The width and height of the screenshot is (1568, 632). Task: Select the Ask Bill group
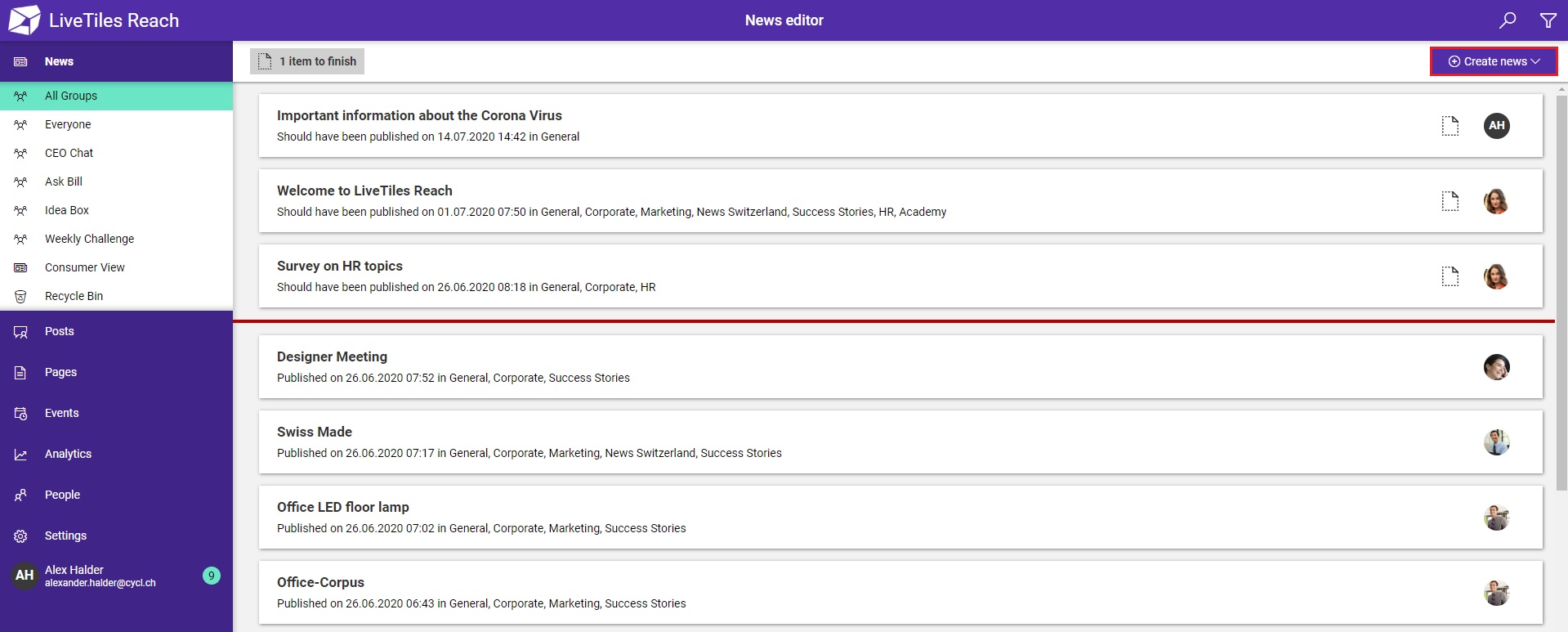click(116, 182)
